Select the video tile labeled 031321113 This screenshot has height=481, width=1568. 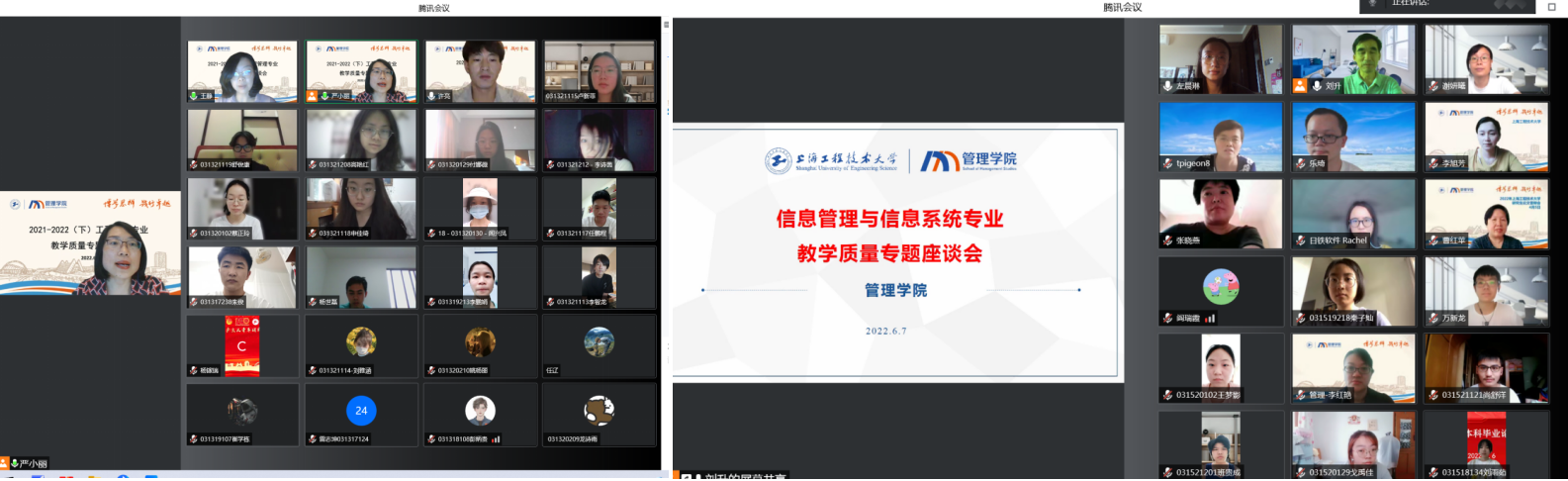(x=599, y=277)
